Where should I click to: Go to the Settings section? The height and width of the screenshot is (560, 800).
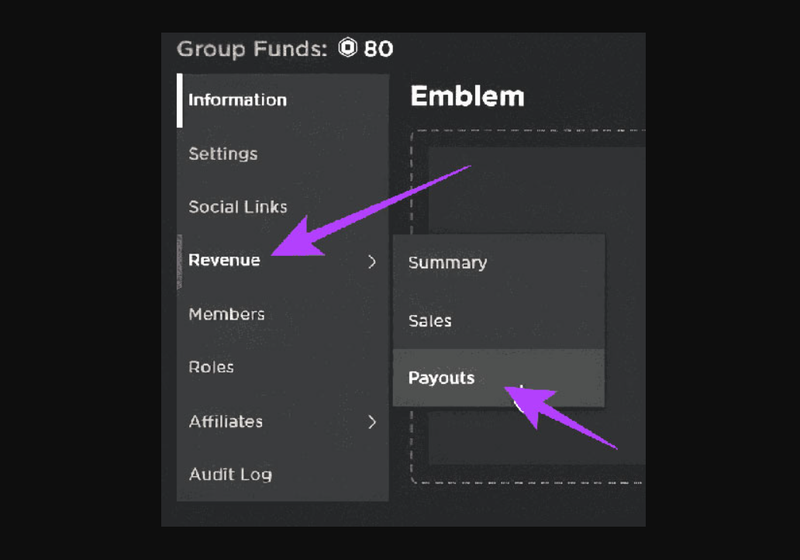223,154
